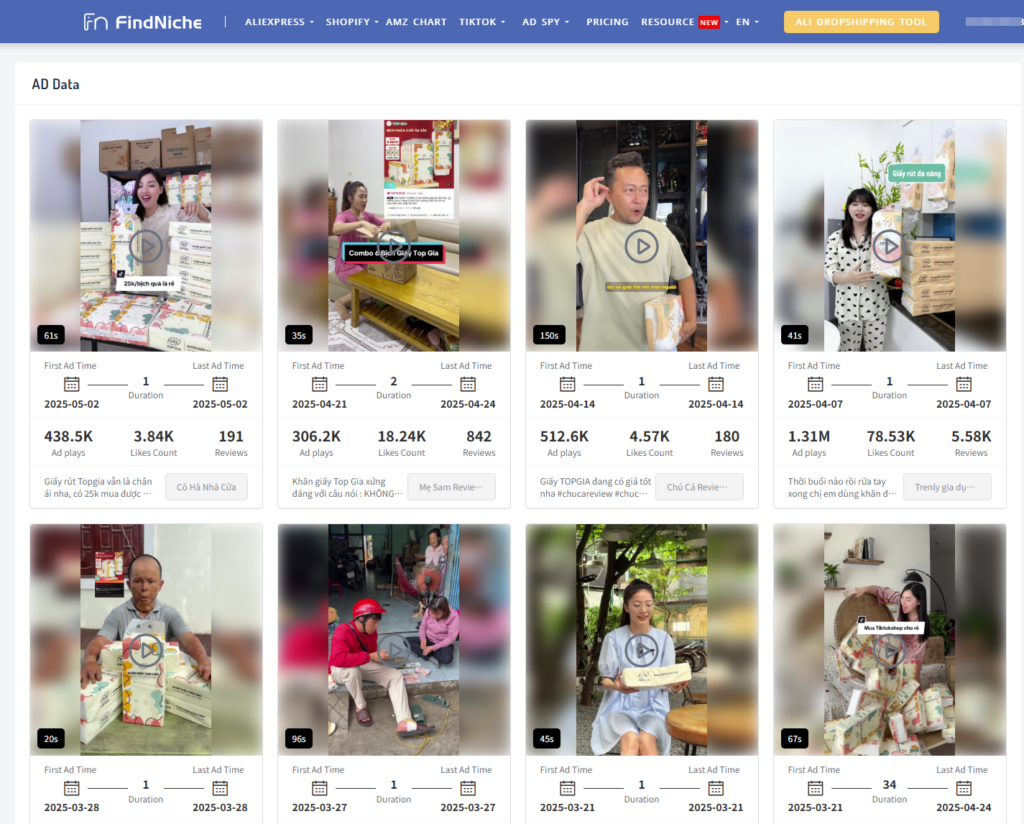
Task: Click Last Ad Time calendar icon for 2025-03-27
Action: coord(468,788)
